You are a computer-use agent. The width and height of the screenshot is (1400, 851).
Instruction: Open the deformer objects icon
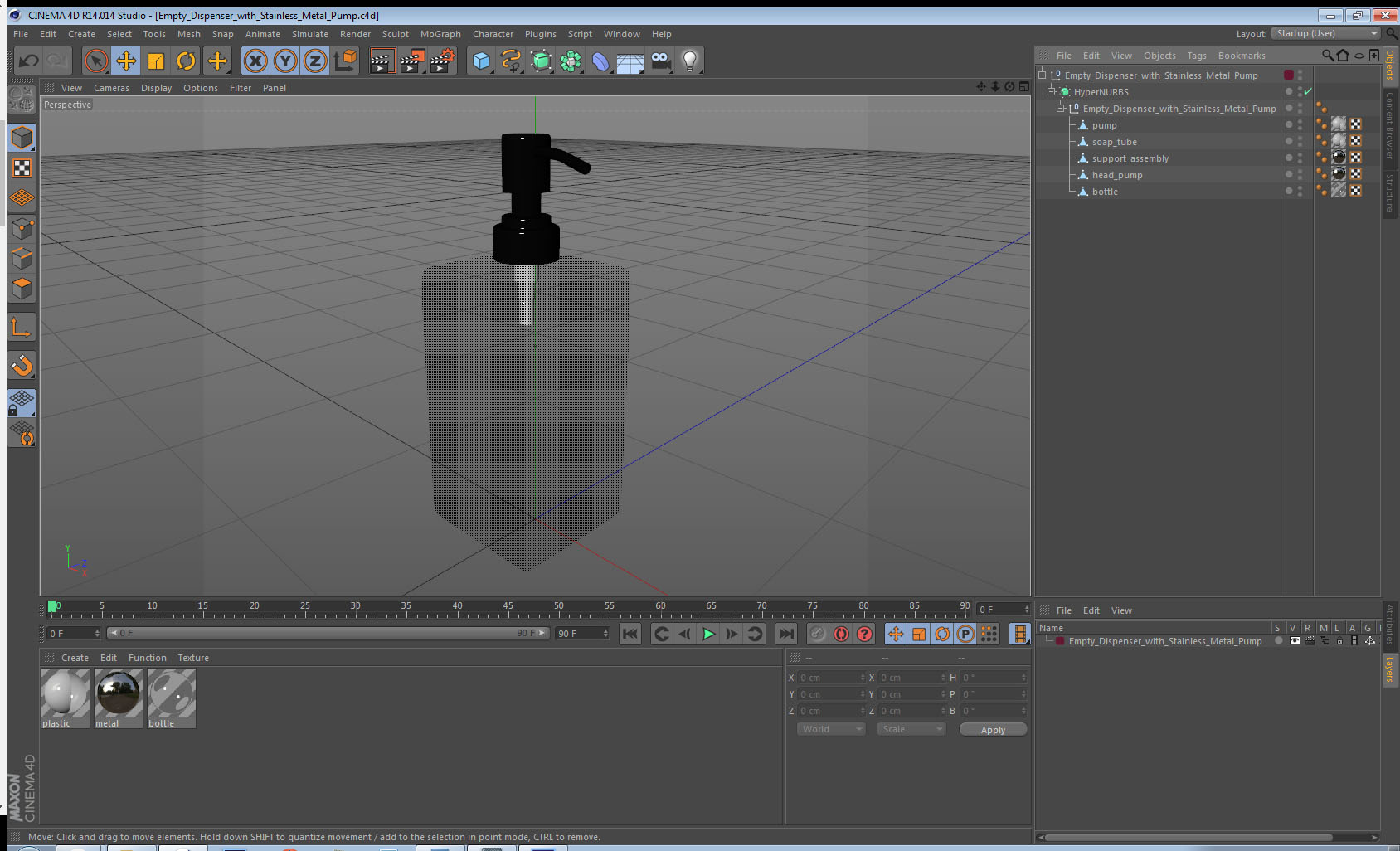600,61
